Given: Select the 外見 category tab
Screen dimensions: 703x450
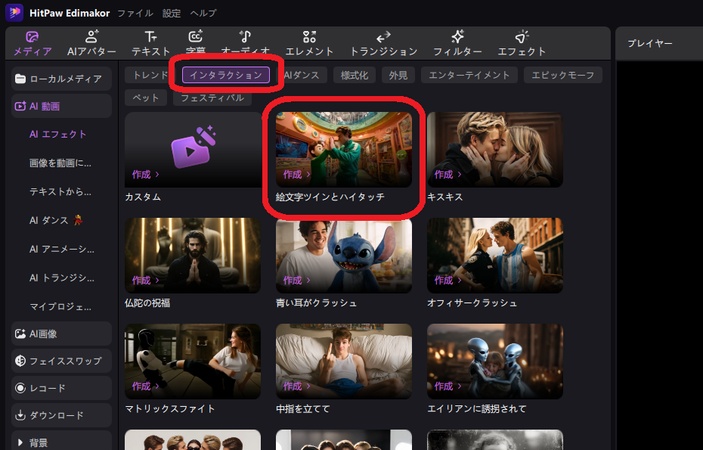Looking at the screenshot, I should (x=398, y=75).
